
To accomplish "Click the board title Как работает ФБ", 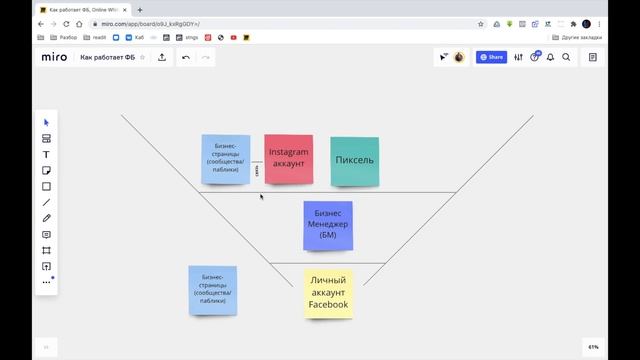I will tap(107, 58).
